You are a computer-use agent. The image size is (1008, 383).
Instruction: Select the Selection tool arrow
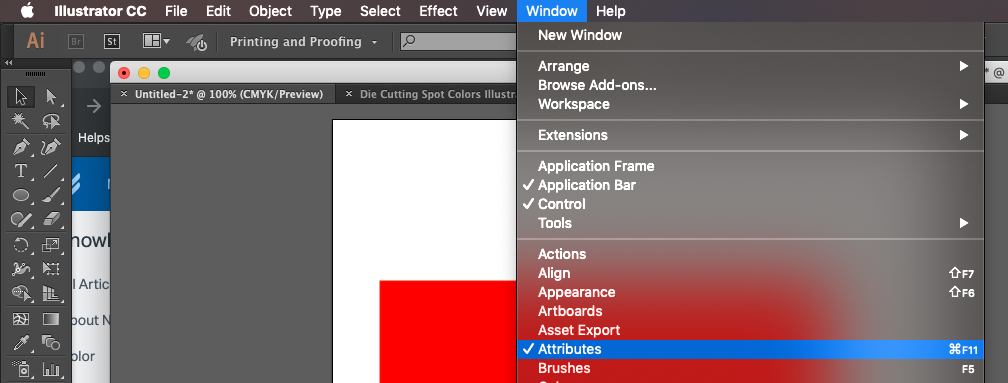point(21,97)
